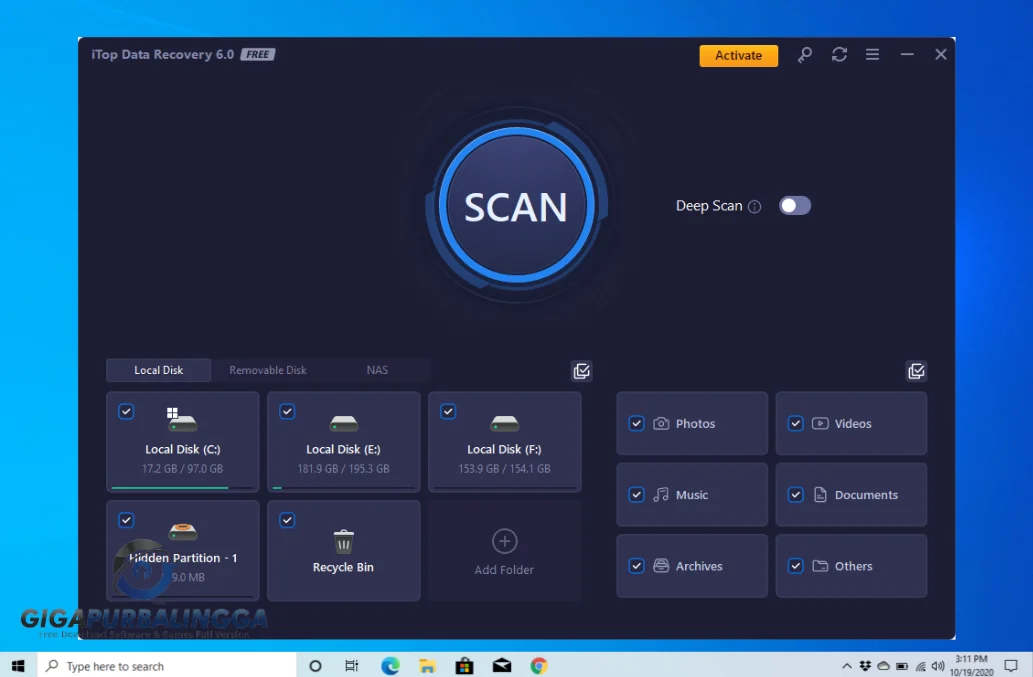The width and height of the screenshot is (1033, 677).
Task: Uncheck Local Disk (C:) checkbox
Action: pos(126,412)
